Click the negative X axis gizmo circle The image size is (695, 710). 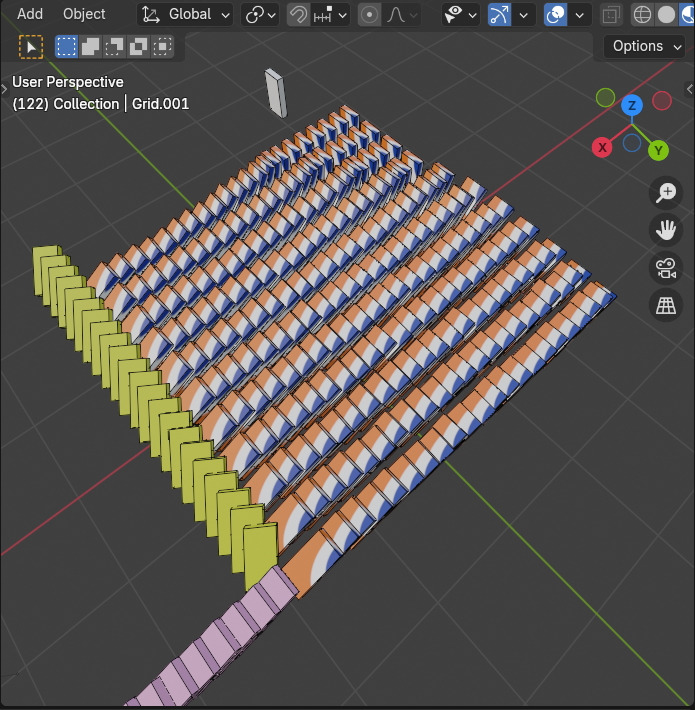coord(661,101)
